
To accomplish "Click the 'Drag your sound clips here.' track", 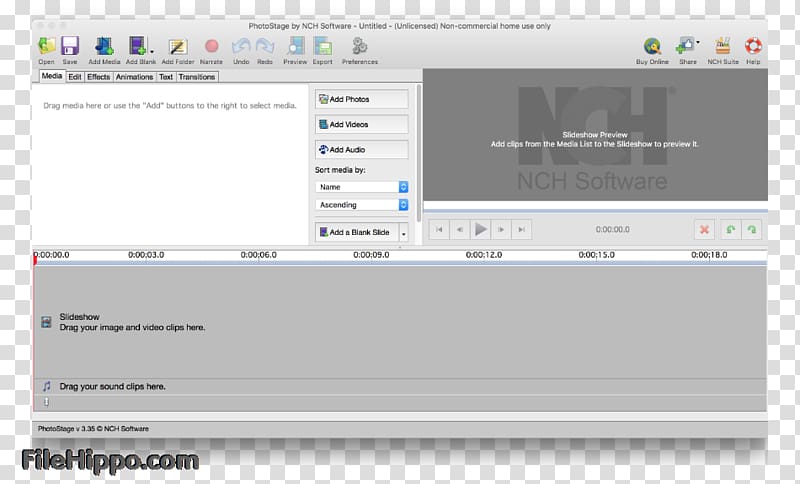I will 400,386.
